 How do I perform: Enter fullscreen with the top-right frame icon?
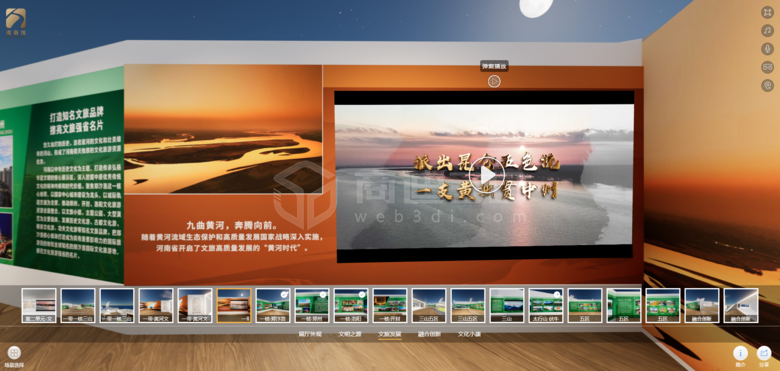tap(767, 12)
